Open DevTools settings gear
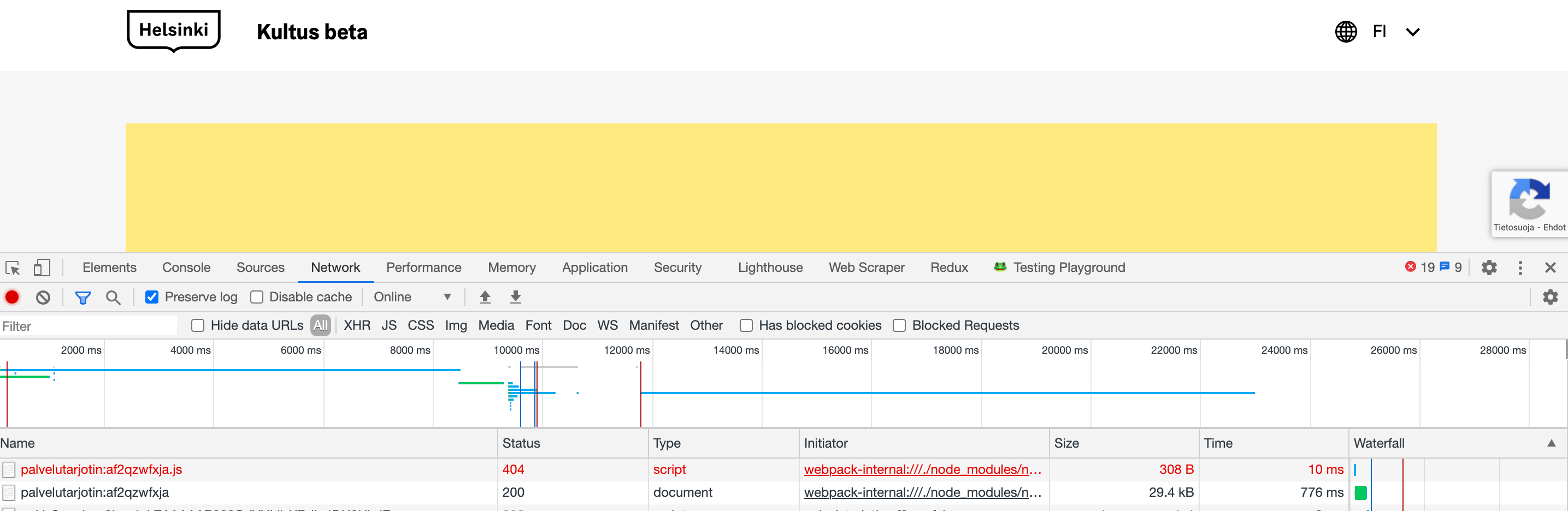 (1489, 268)
